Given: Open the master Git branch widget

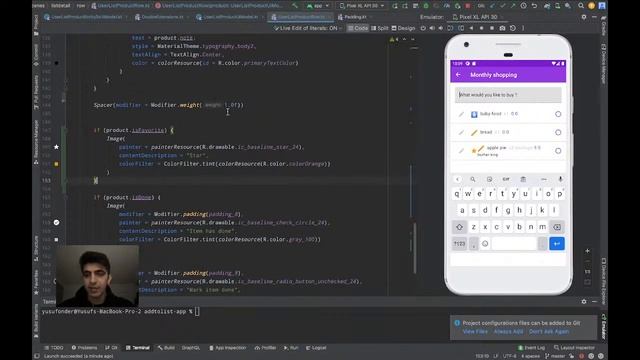Looking at the screenshot, I should 555,356.
